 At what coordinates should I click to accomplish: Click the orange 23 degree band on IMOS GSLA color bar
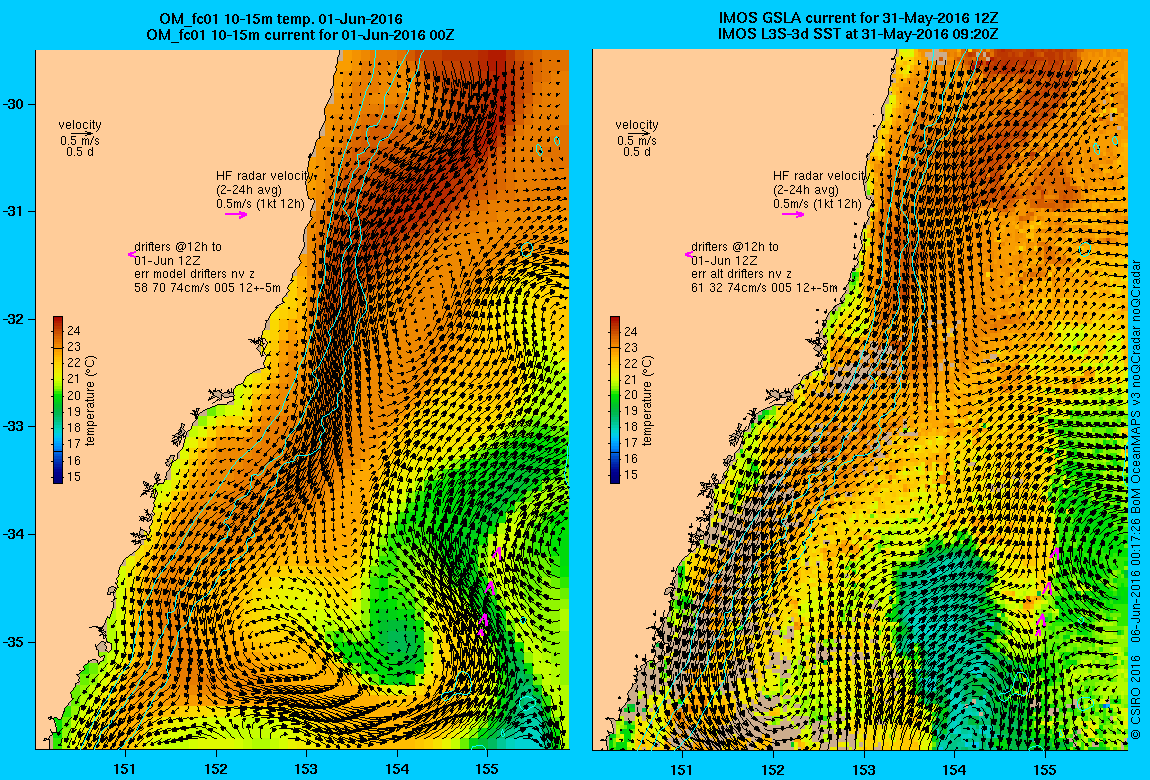click(615, 347)
